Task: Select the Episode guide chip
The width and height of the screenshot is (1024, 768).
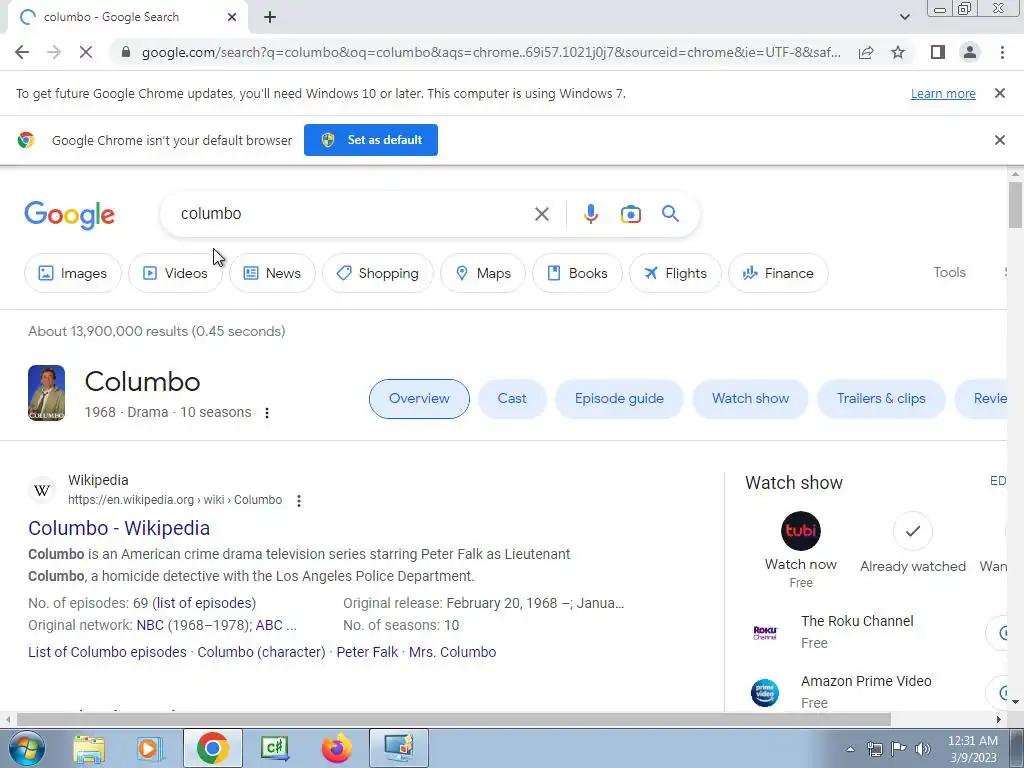Action: [x=619, y=398]
